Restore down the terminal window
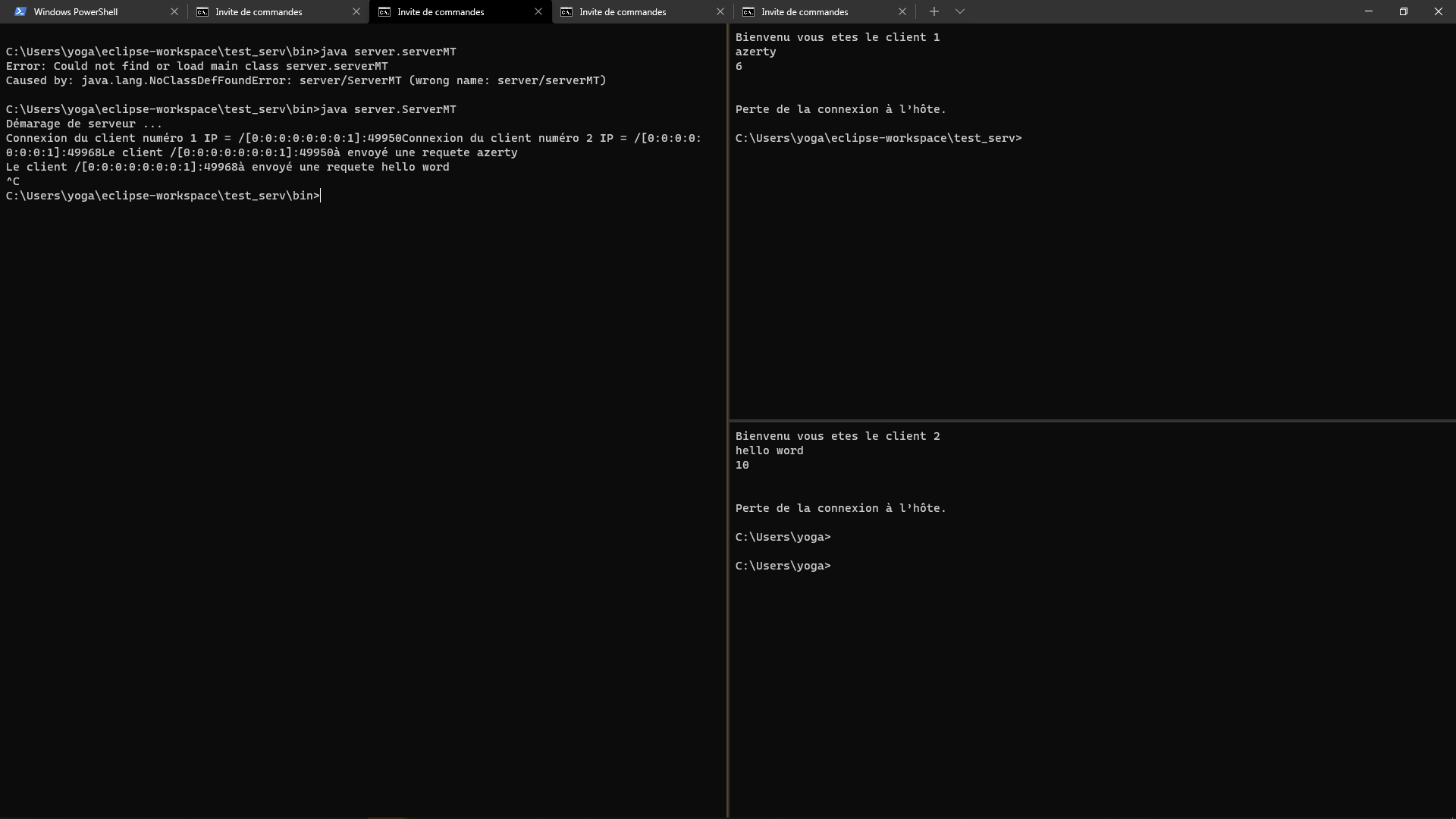The width and height of the screenshot is (1456, 819). point(1404,11)
